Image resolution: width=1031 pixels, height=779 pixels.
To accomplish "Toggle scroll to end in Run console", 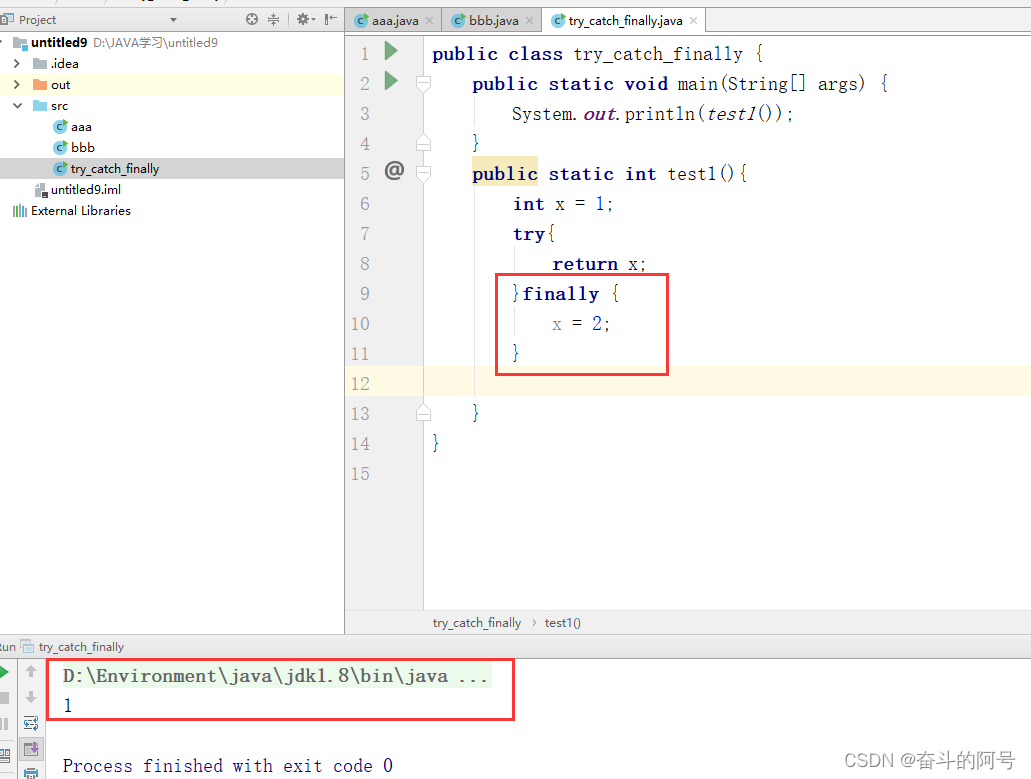I will [31, 749].
